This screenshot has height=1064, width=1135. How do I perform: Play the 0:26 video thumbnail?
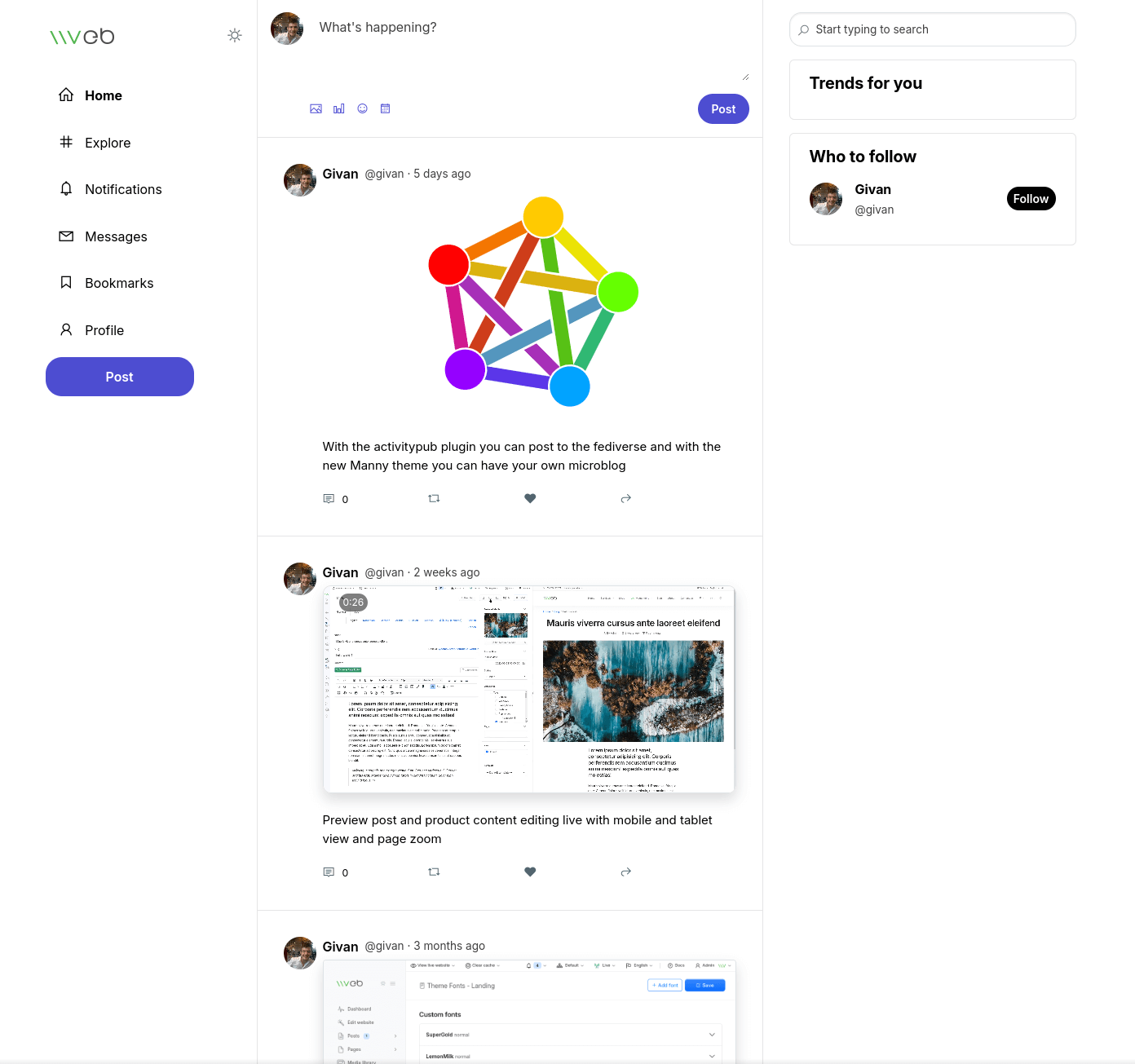click(529, 689)
